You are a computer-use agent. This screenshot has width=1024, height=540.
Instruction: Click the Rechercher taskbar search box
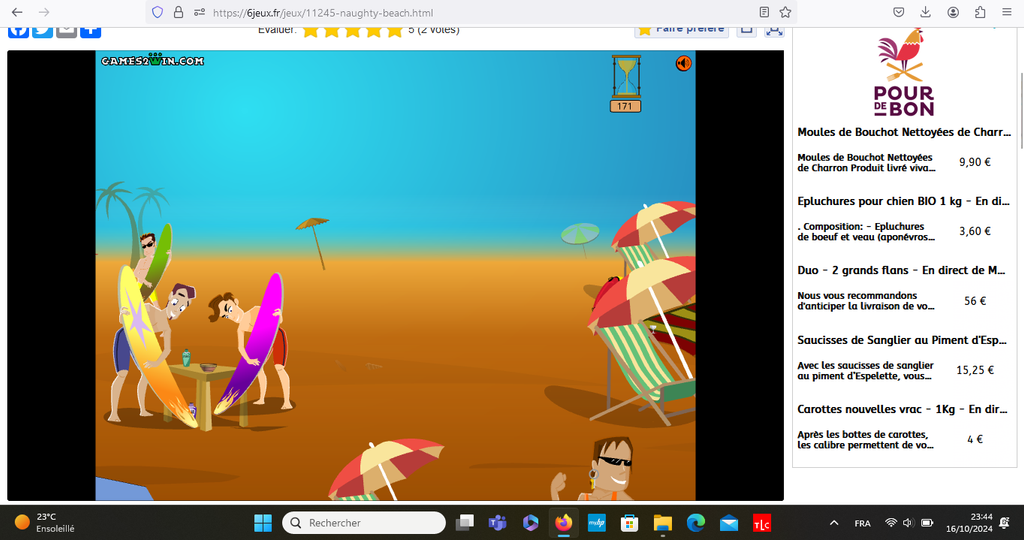point(364,522)
